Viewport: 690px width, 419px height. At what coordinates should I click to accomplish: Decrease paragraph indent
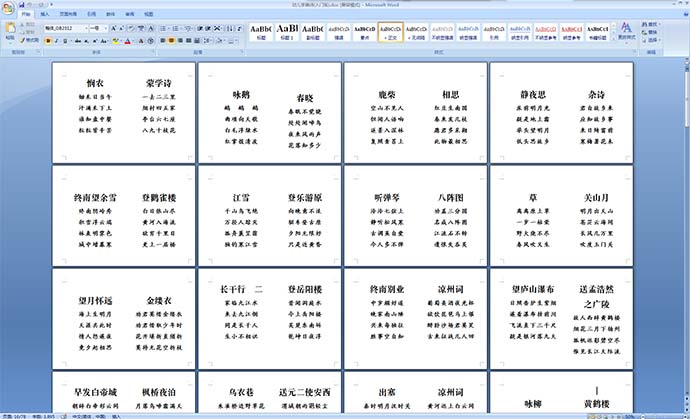click(200, 28)
